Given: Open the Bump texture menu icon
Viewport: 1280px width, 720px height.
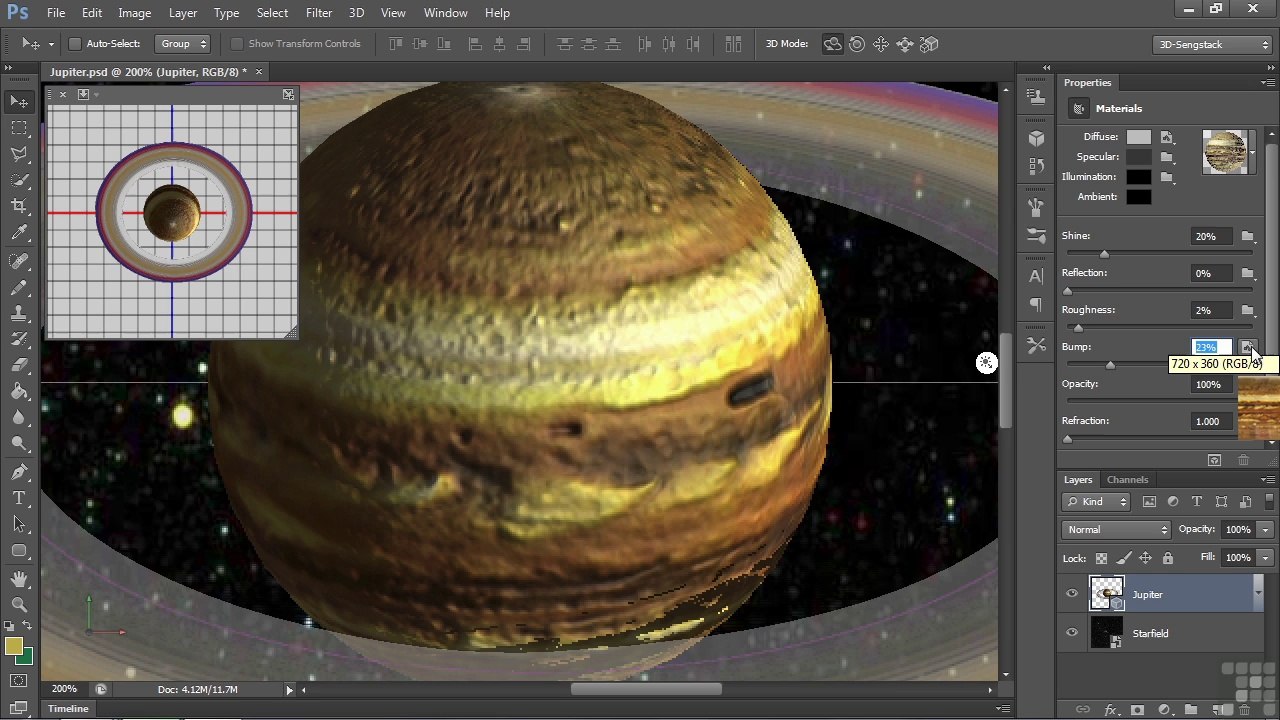Looking at the screenshot, I should point(1247,347).
